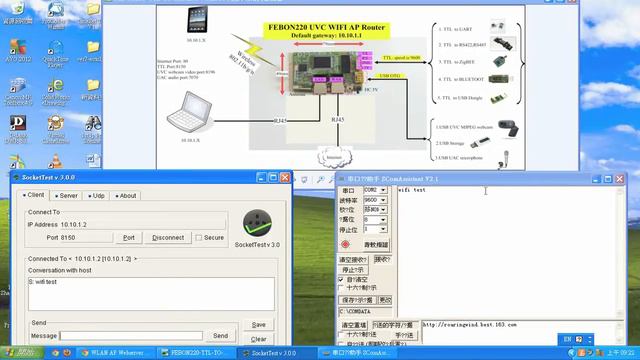Click the save displayed data button
This screenshot has height=360, width=640.
(x=357, y=300)
